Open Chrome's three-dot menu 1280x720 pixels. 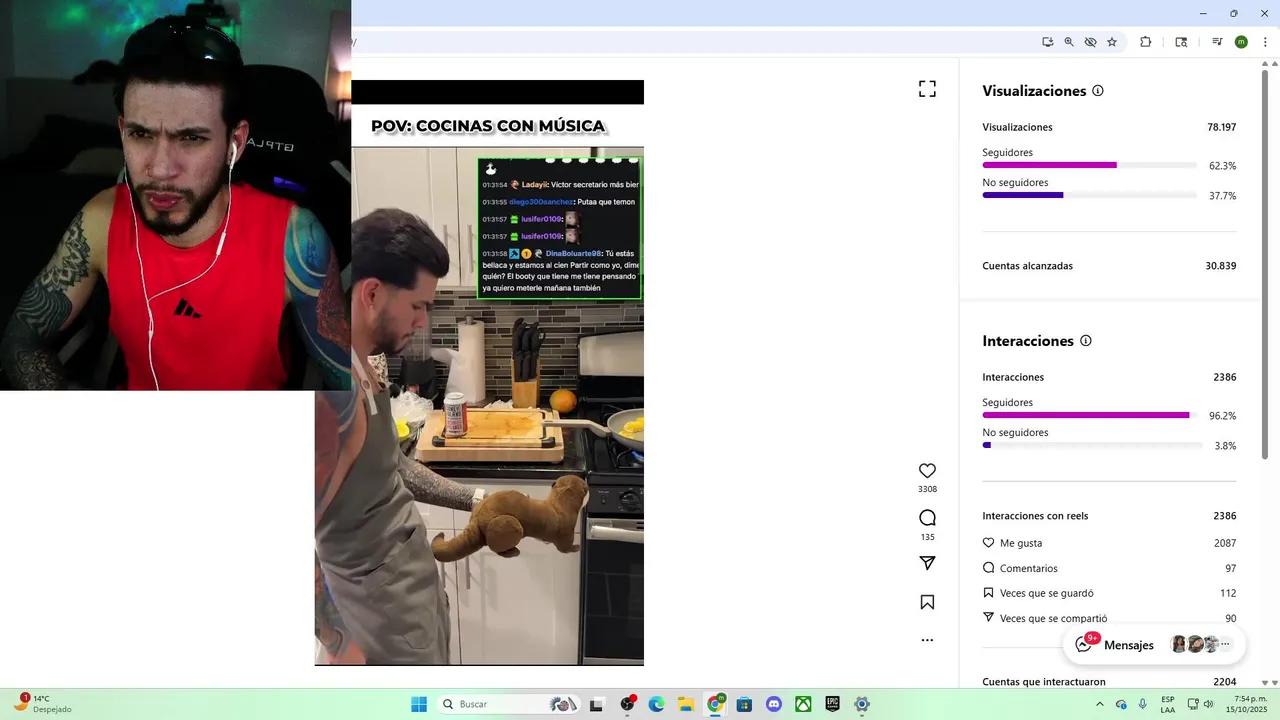coord(1265,42)
